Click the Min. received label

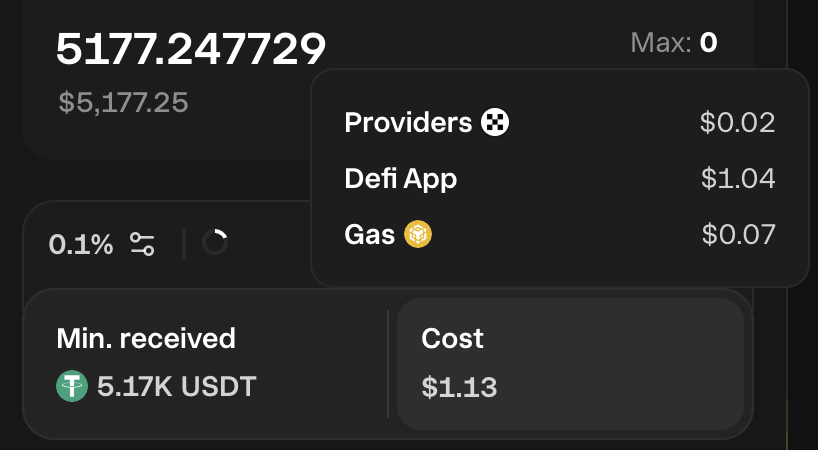point(146,338)
